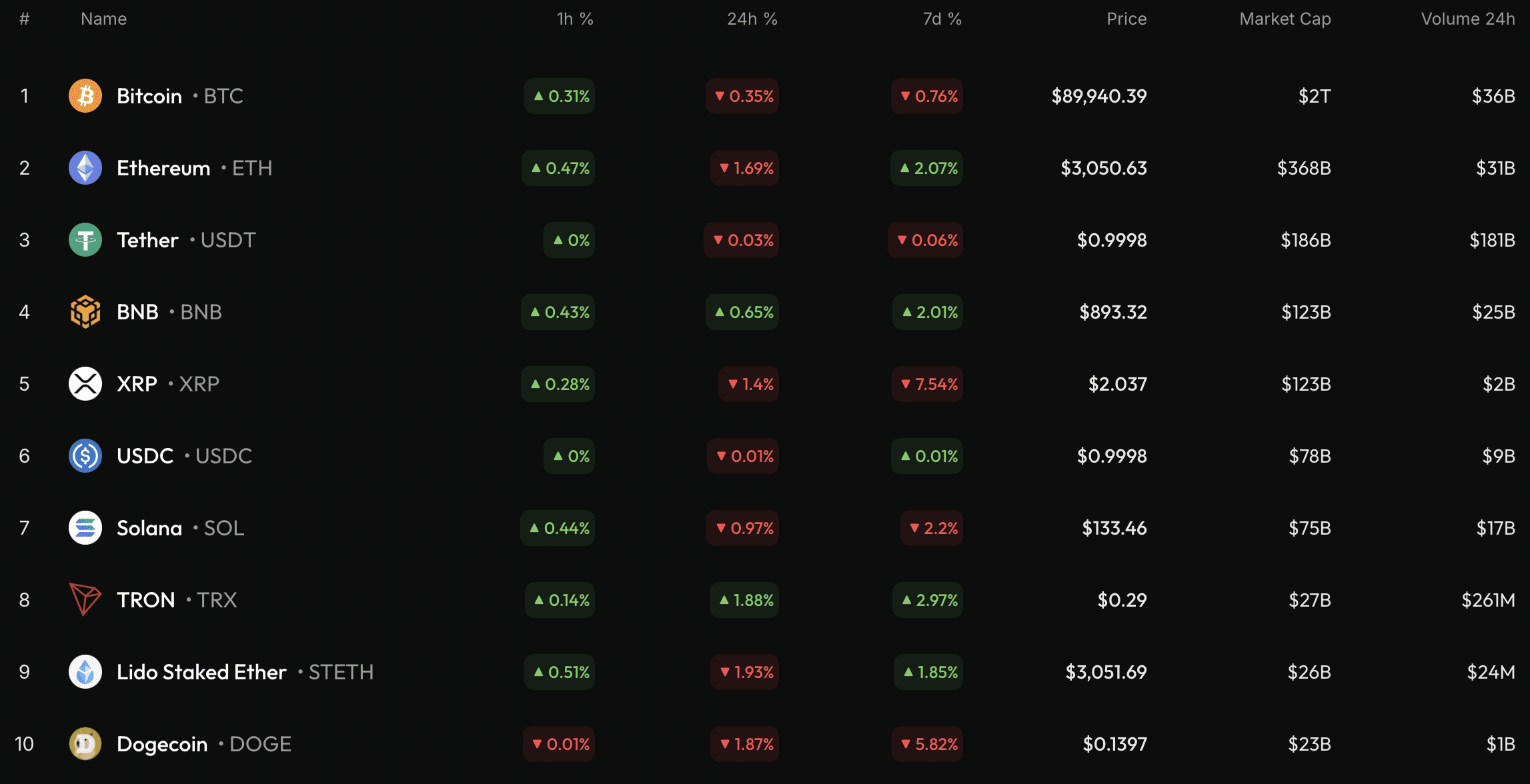Click the Solana logo icon
1530x784 pixels.
point(84,527)
